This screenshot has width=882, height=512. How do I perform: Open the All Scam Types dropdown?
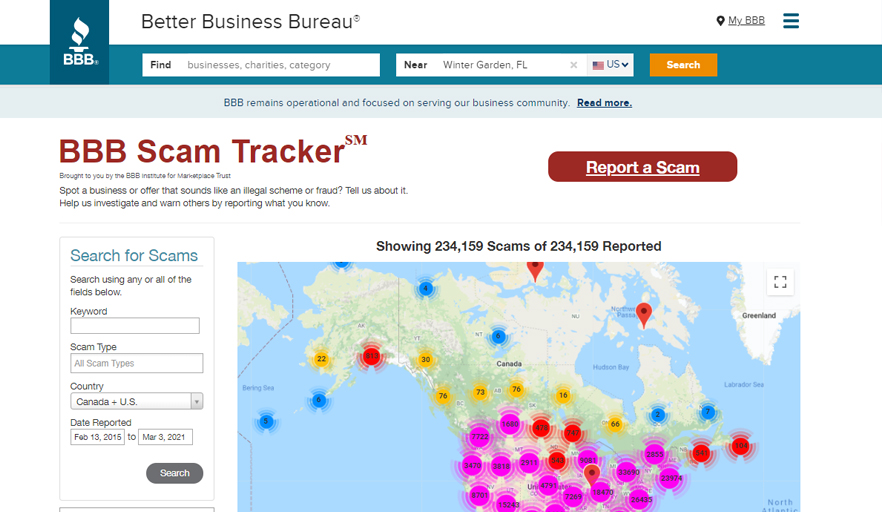click(137, 364)
